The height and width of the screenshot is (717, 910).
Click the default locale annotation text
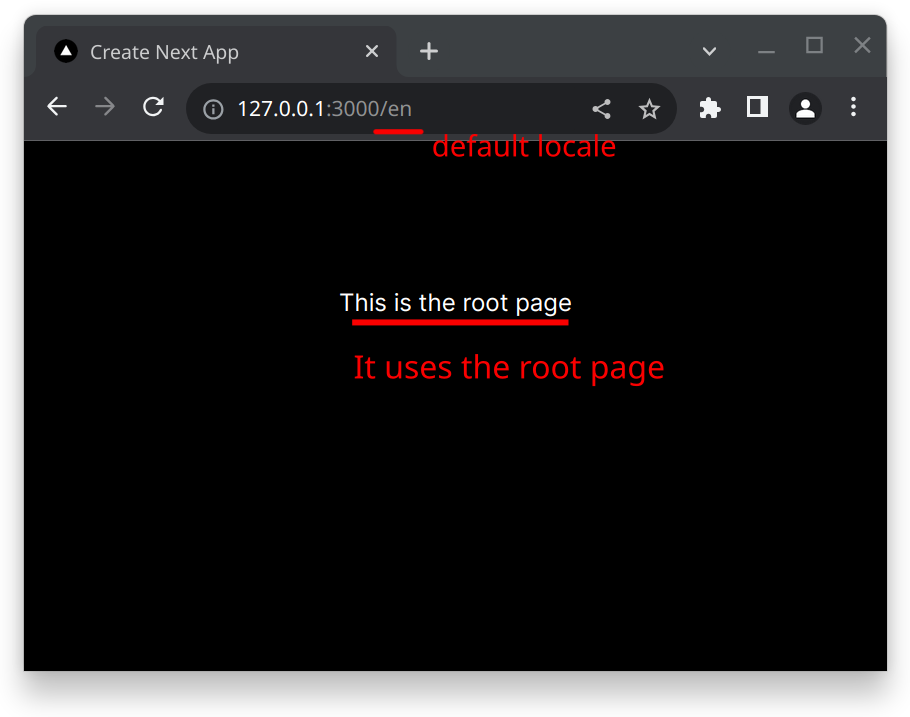524,146
